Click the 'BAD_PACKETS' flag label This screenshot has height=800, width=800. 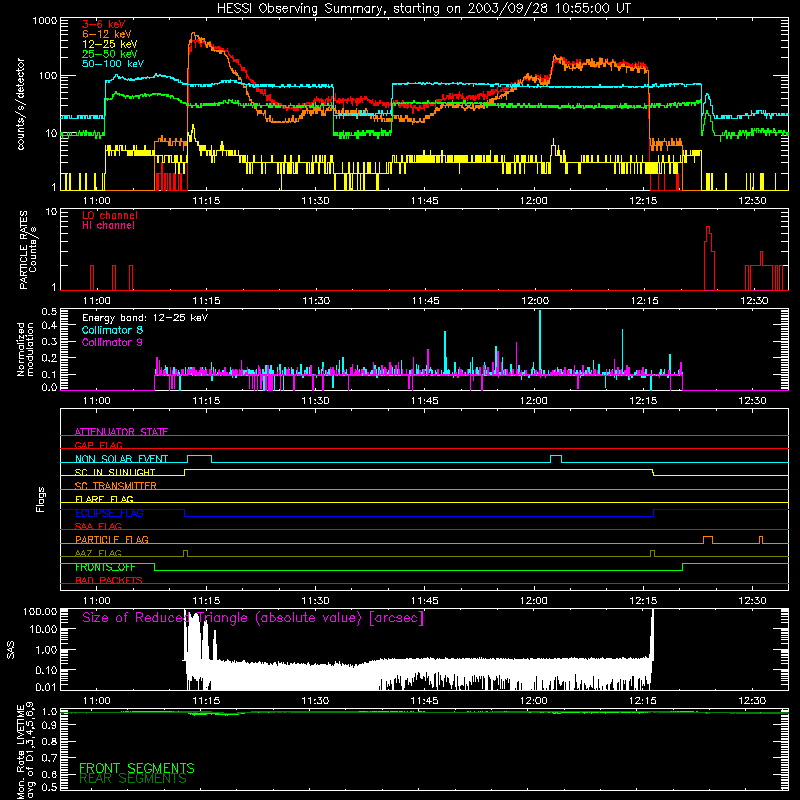(x=109, y=580)
